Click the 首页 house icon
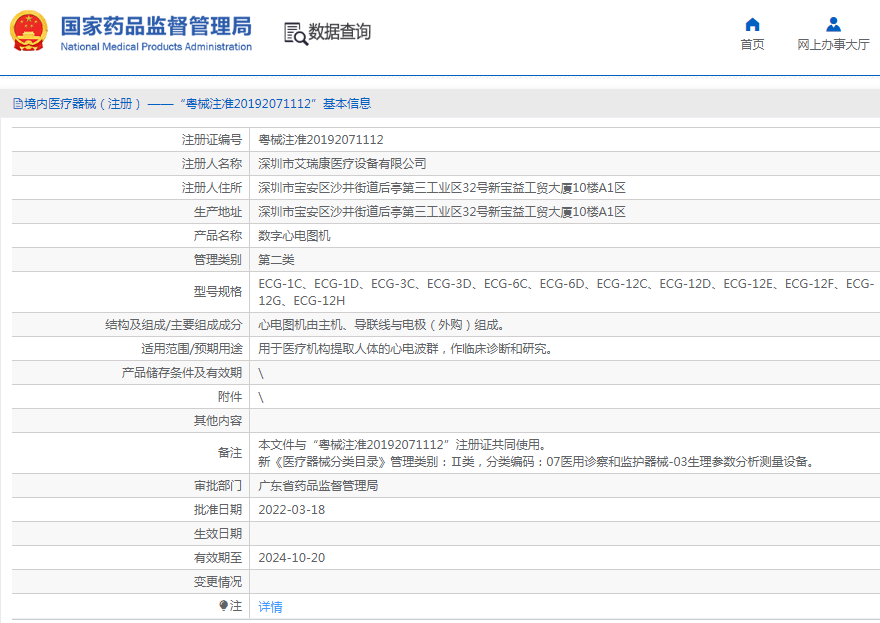The width and height of the screenshot is (880, 623). [x=752, y=24]
